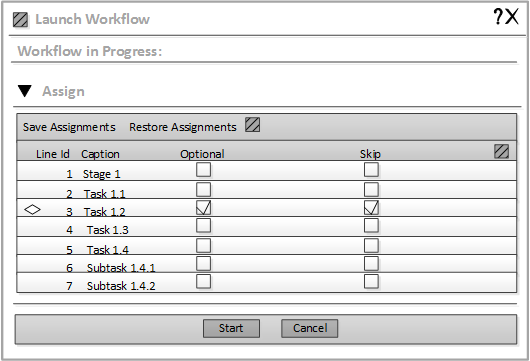Enable Optional checkbox for Stage 1
Image resolution: width=530 pixels, height=361 pixels.
pyautogui.click(x=203, y=169)
